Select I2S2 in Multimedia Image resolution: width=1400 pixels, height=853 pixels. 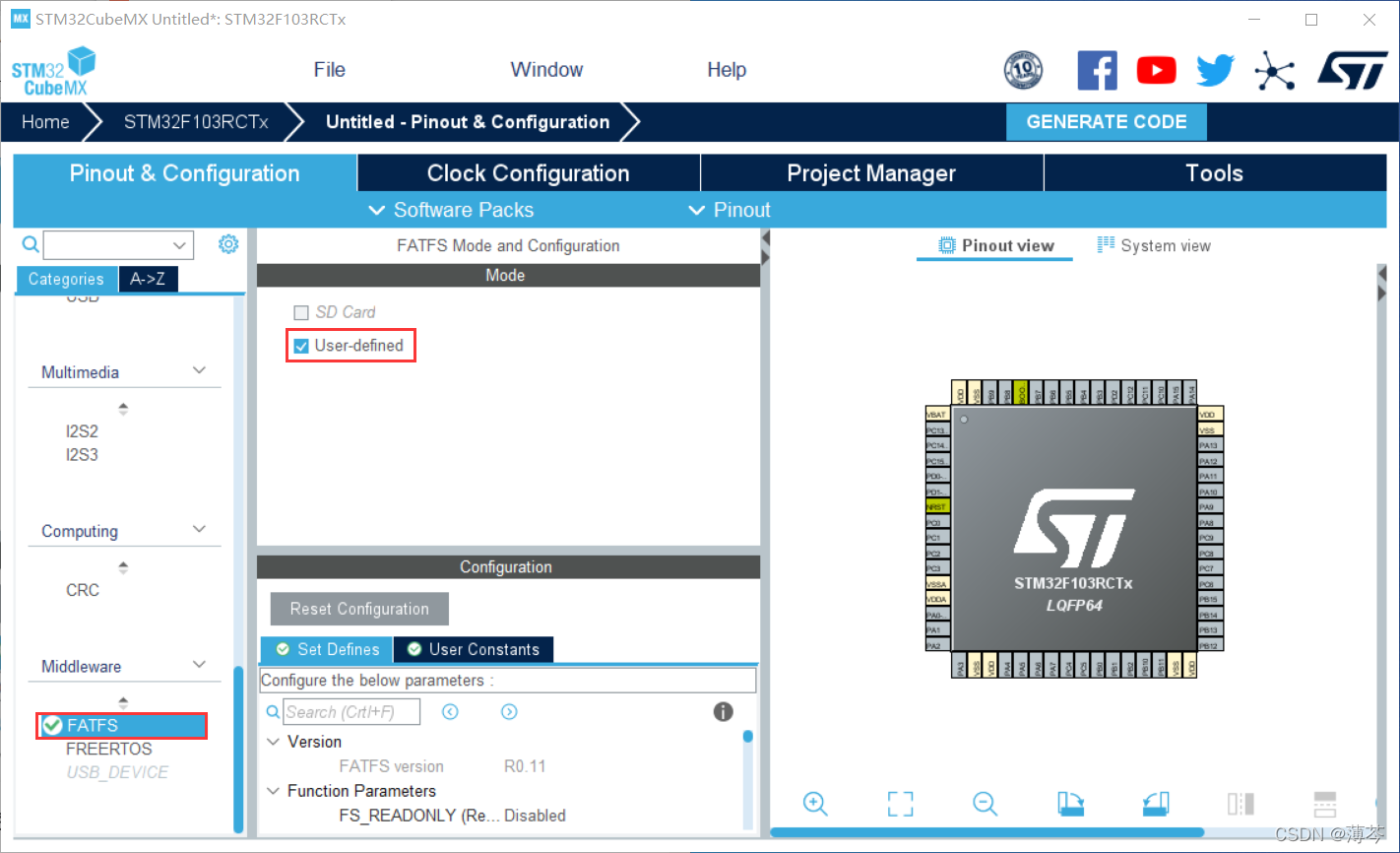(82, 431)
